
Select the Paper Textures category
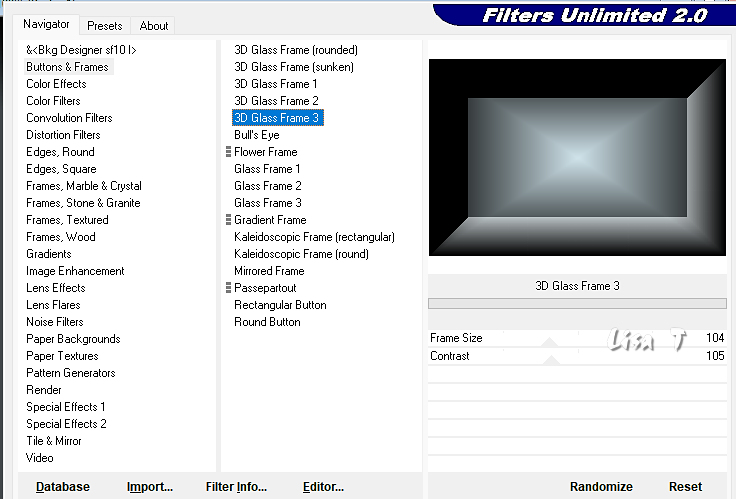[62, 355]
